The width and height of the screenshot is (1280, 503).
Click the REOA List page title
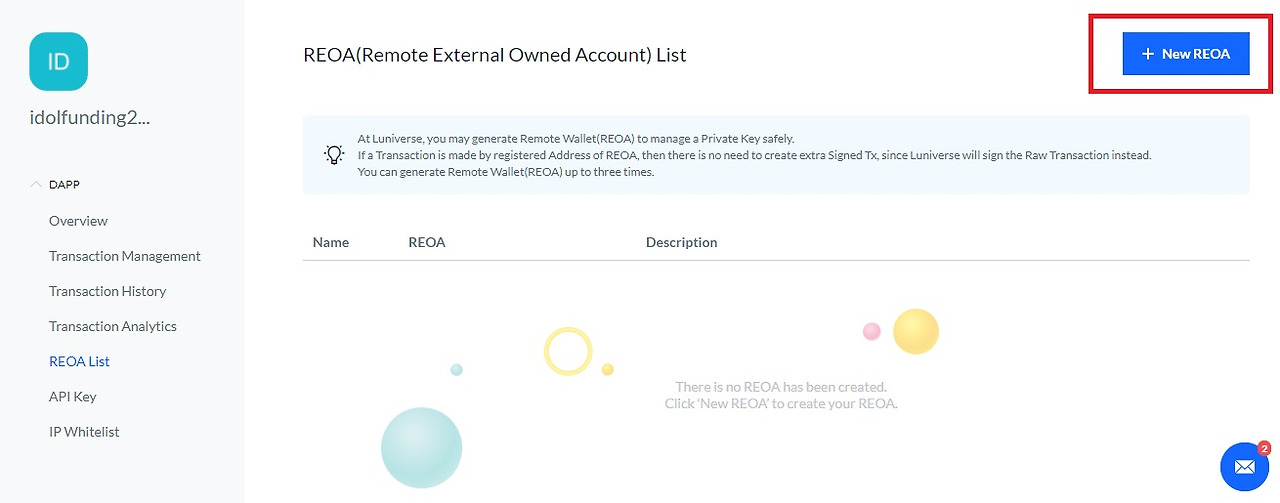(x=495, y=55)
